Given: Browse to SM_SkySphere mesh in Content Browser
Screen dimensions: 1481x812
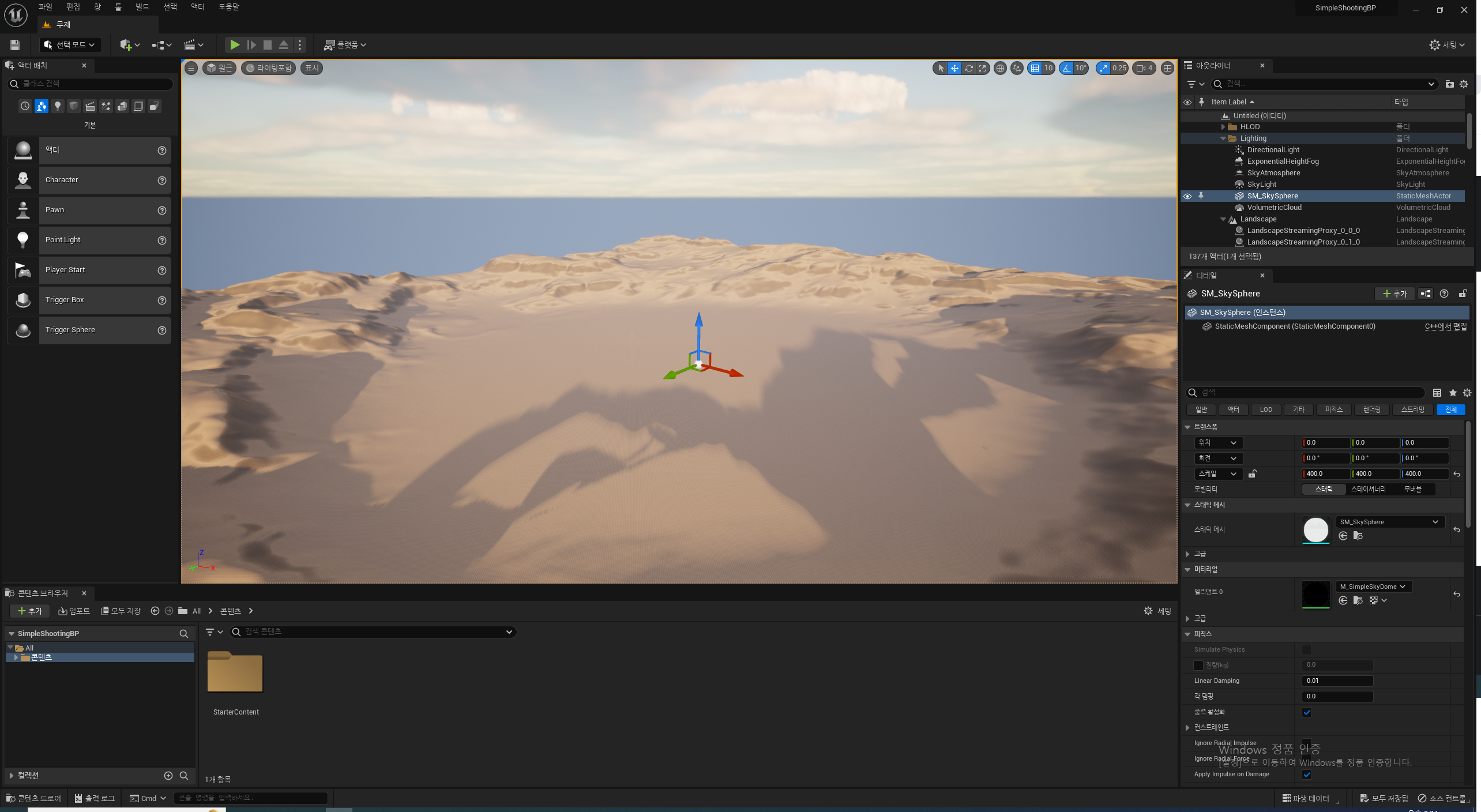Looking at the screenshot, I should point(1358,536).
